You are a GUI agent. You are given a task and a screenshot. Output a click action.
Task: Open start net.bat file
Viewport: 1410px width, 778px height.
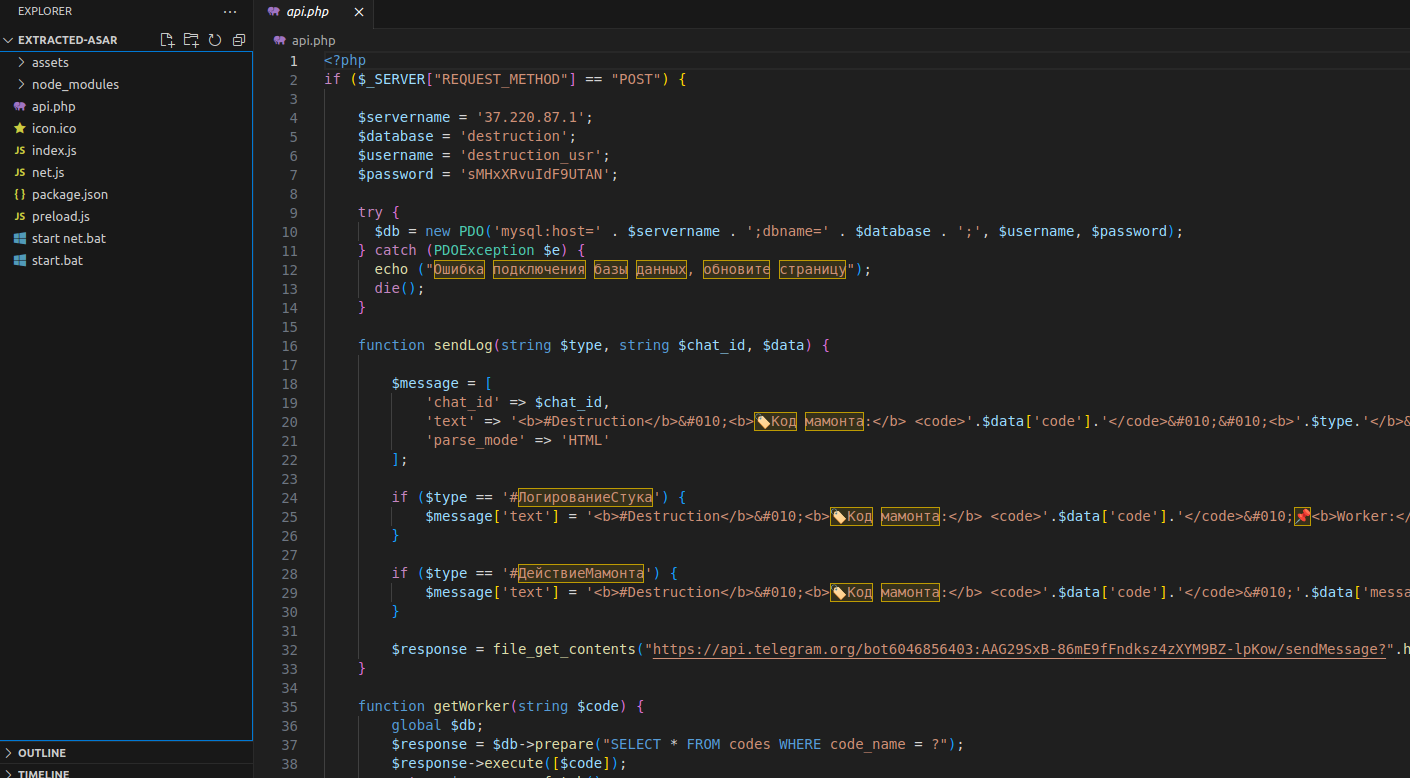tap(126, 238)
